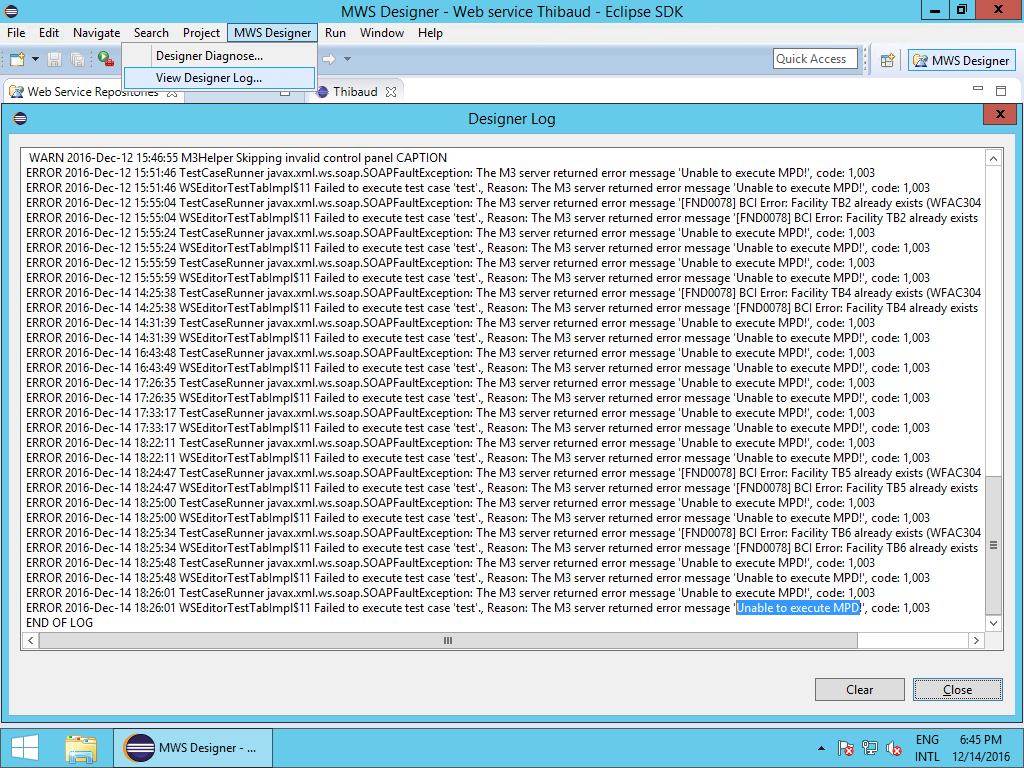
Task: Close the Thibaud editor tab
Action: coord(391,92)
